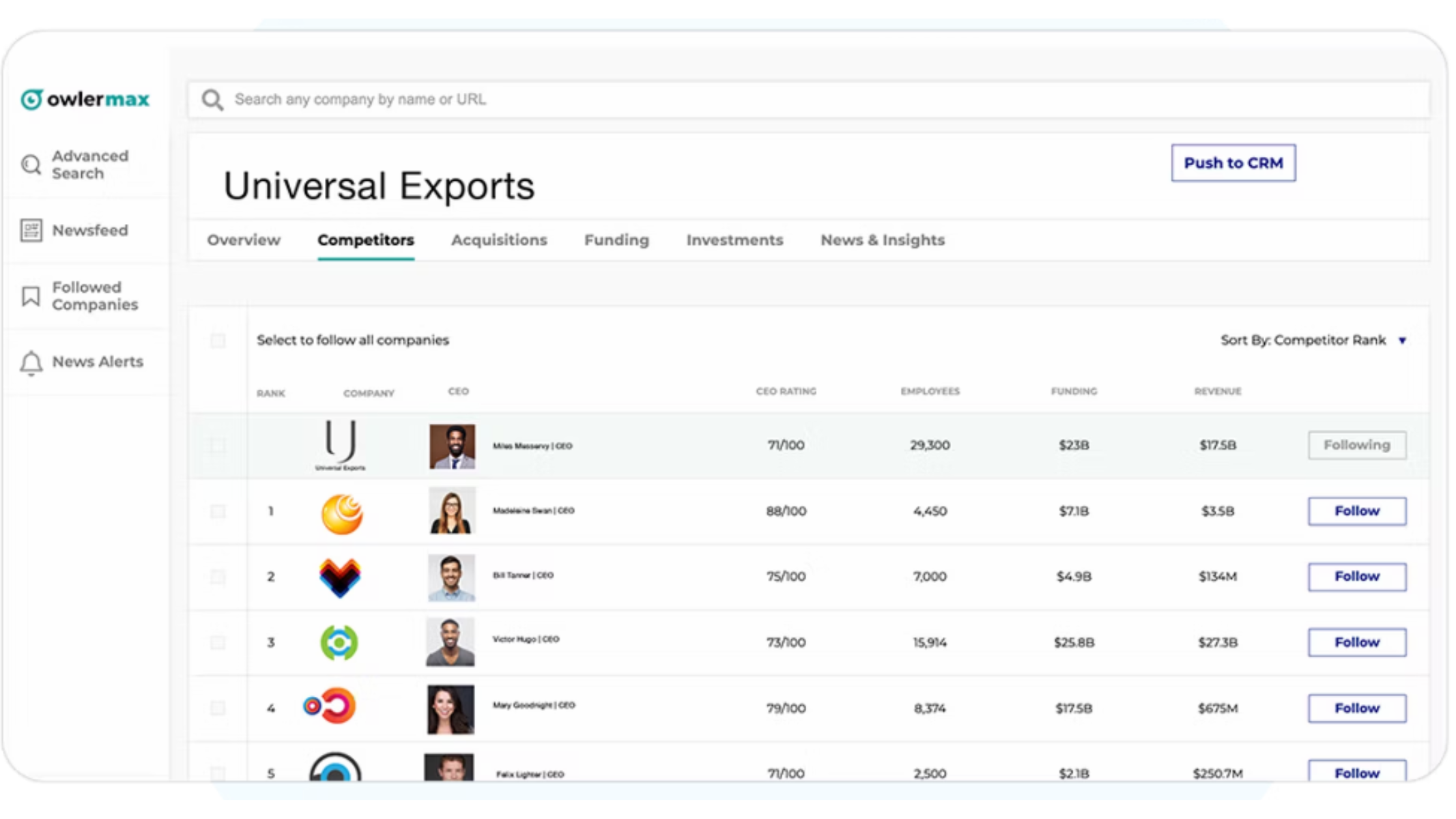The width and height of the screenshot is (1456, 819).
Task: Click the owlermax logo icon
Action: 31,100
